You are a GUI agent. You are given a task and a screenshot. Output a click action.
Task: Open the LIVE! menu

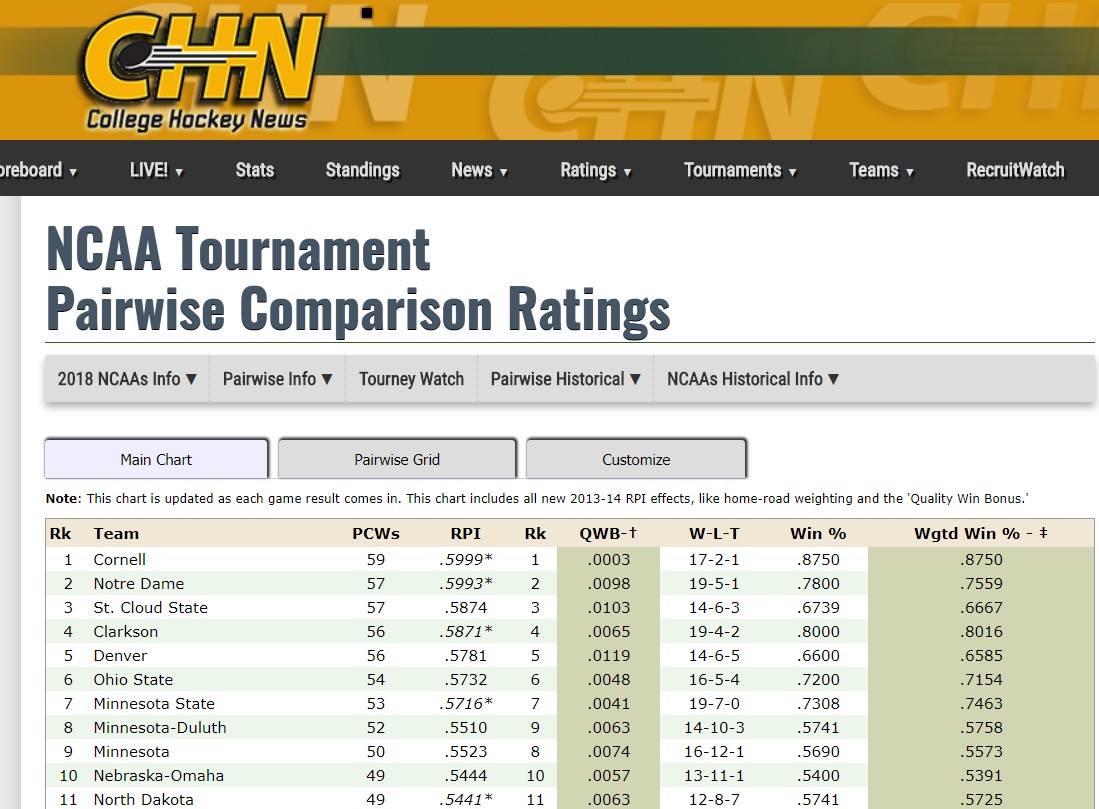click(156, 170)
